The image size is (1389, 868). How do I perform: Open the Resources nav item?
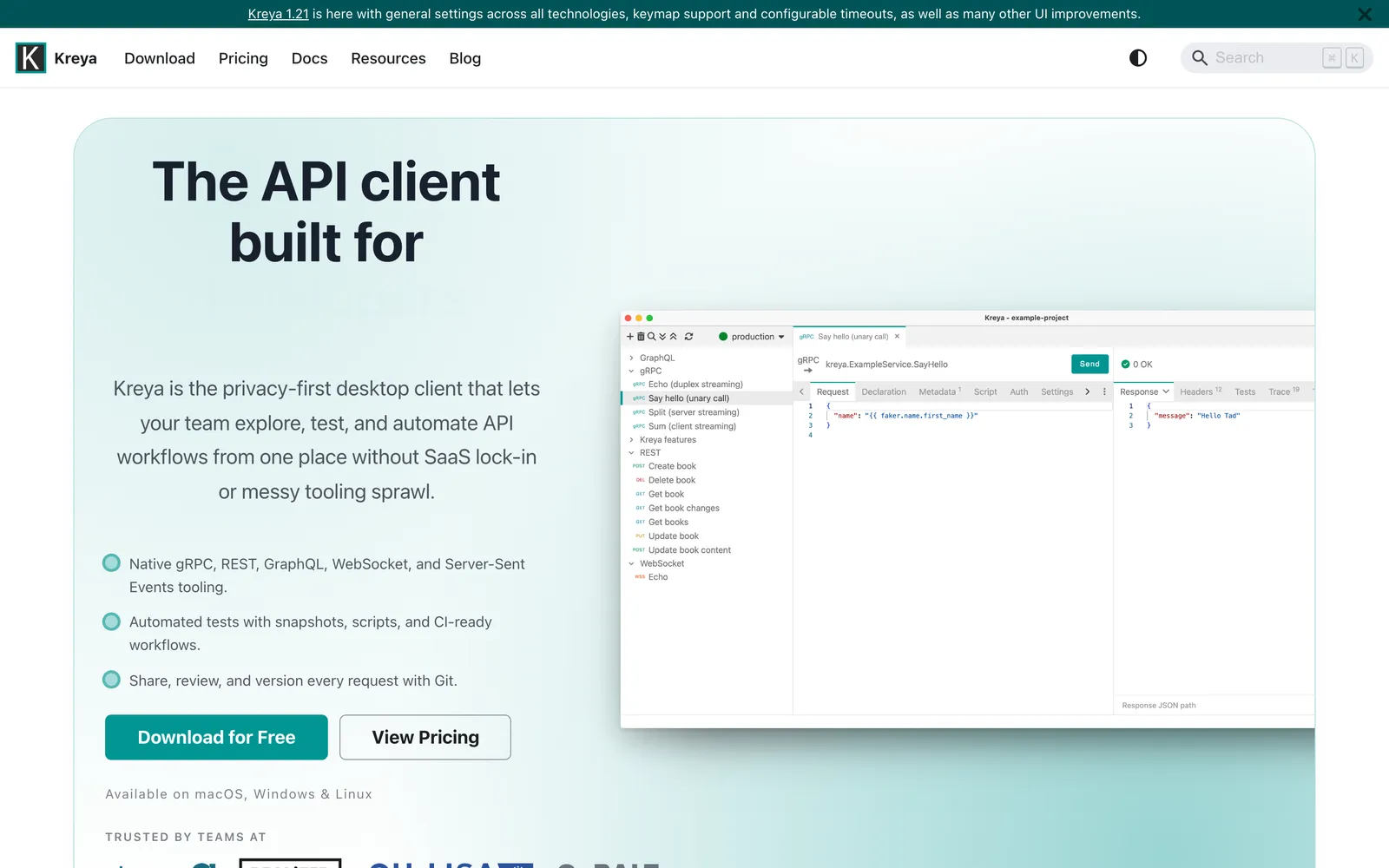(x=388, y=58)
